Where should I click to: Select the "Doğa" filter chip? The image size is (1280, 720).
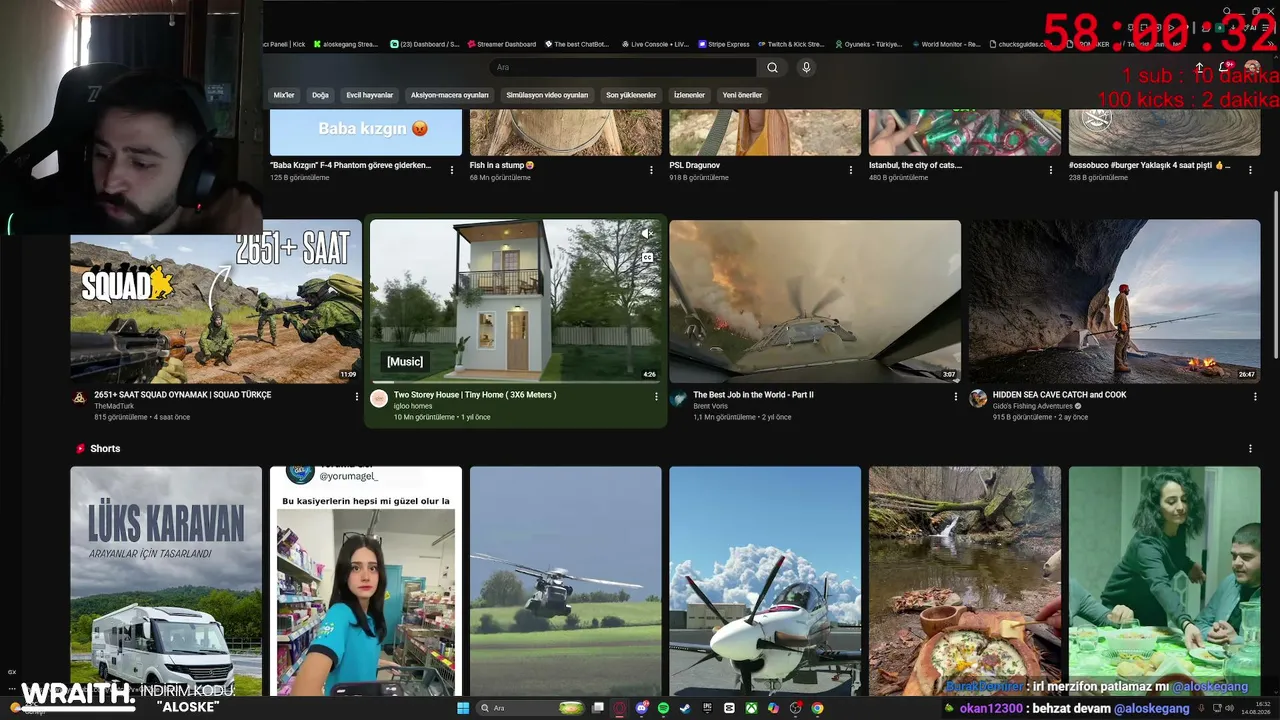pos(320,95)
